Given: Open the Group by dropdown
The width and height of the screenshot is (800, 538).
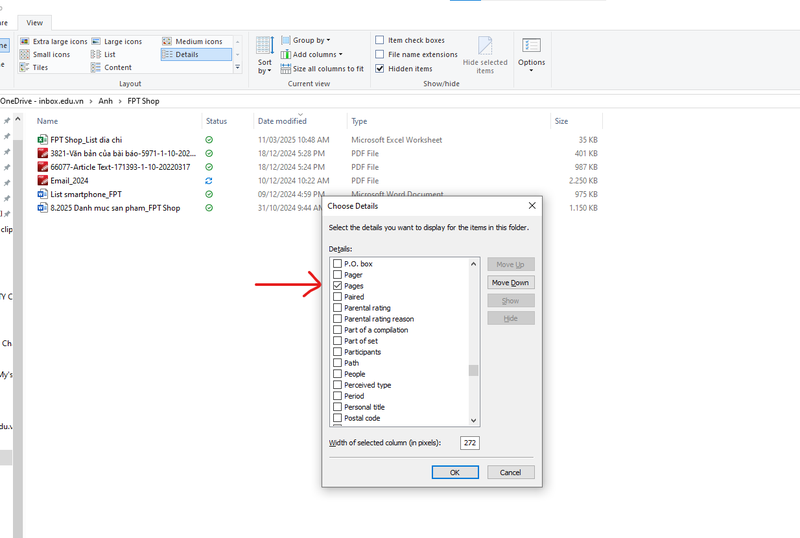Looking at the screenshot, I should pos(306,40).
